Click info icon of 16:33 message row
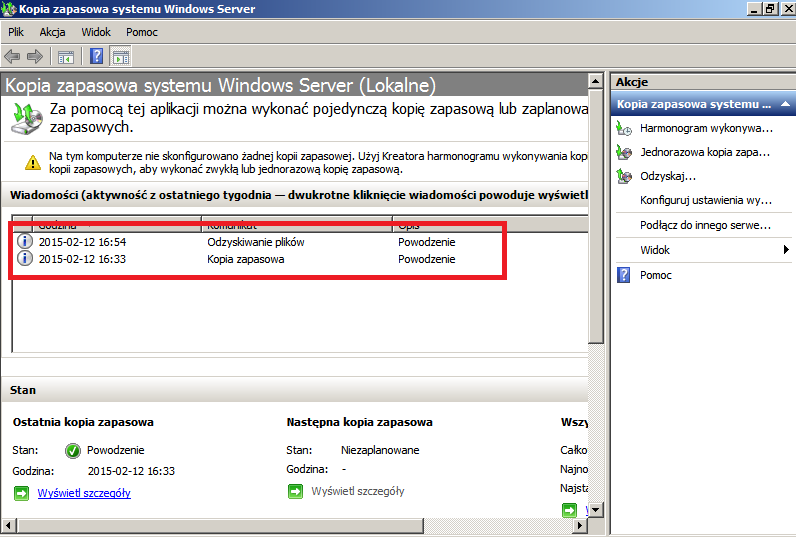The image size is (796, 537). coord(24,258)
